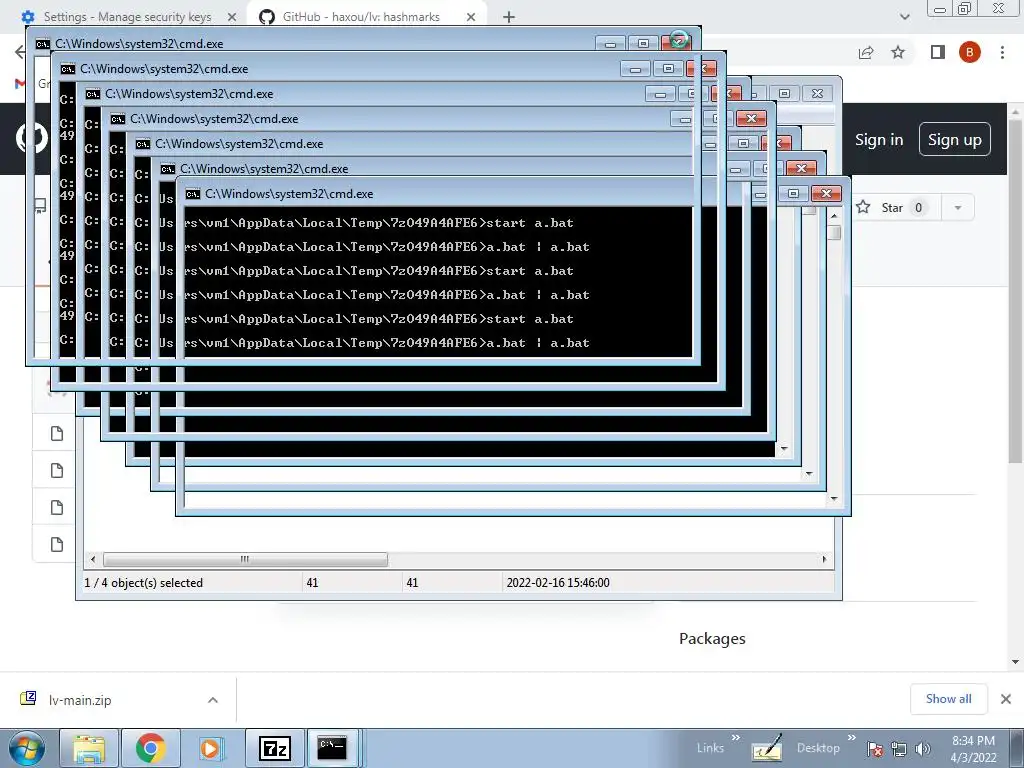Switch to GitHub haxou/lv tab
Screen dimensions: 1024x768
361,17
